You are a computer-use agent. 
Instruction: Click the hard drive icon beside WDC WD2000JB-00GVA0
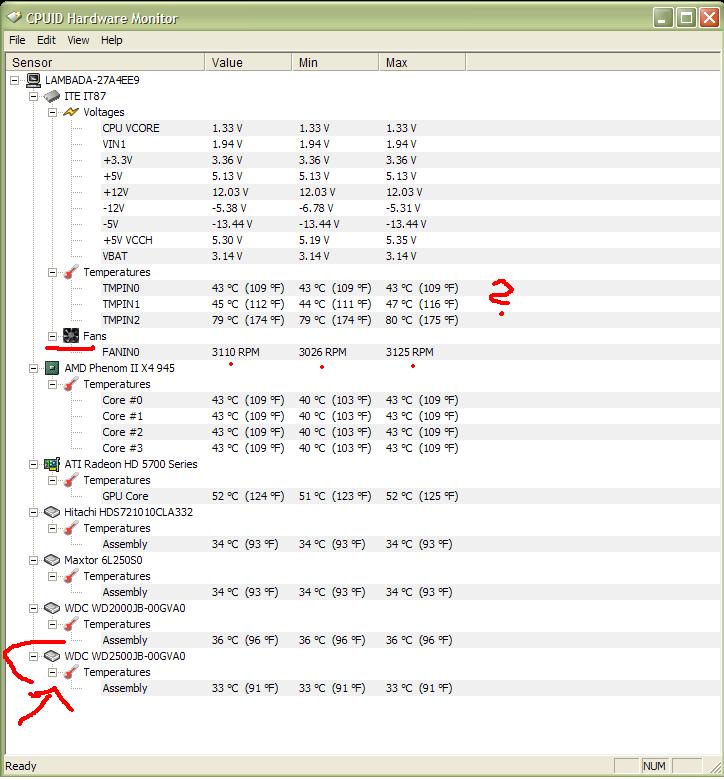(52, 608)
